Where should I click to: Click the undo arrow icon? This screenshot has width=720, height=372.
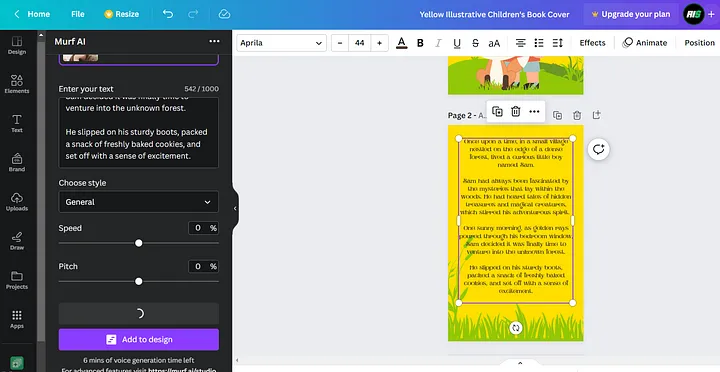tap(168, 14)
